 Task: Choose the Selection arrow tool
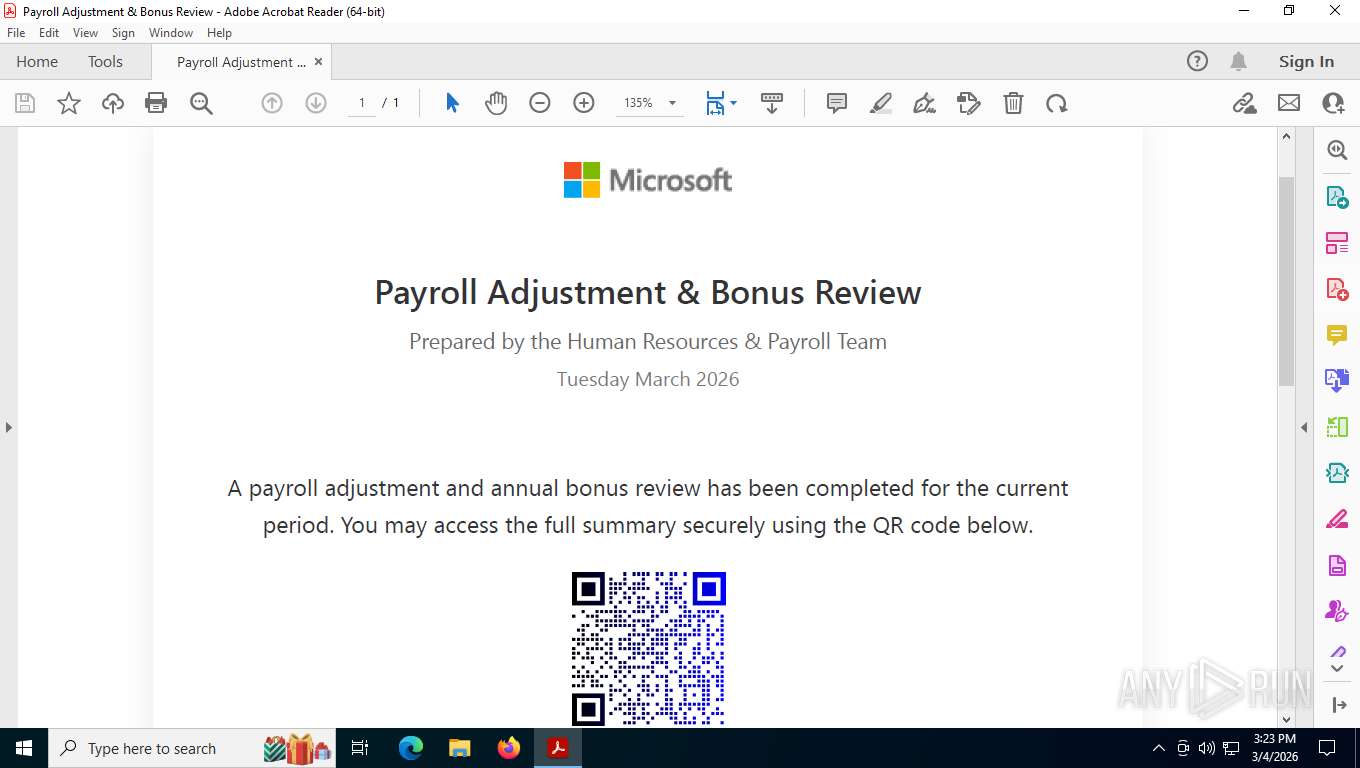pyautogui.click(x=452, y=103)
